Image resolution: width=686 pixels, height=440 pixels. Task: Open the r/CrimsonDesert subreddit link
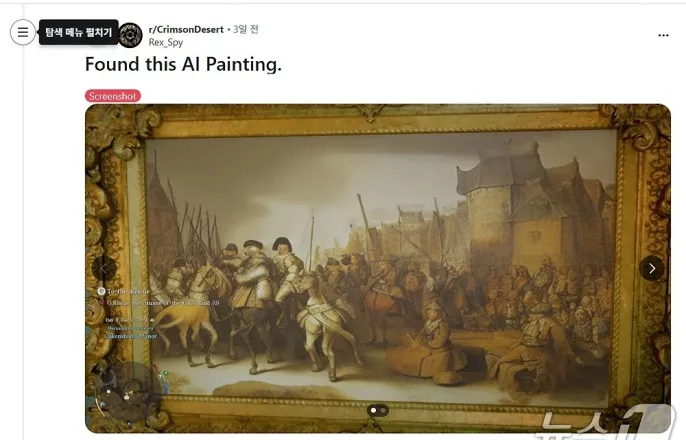(x=186, y=29)
